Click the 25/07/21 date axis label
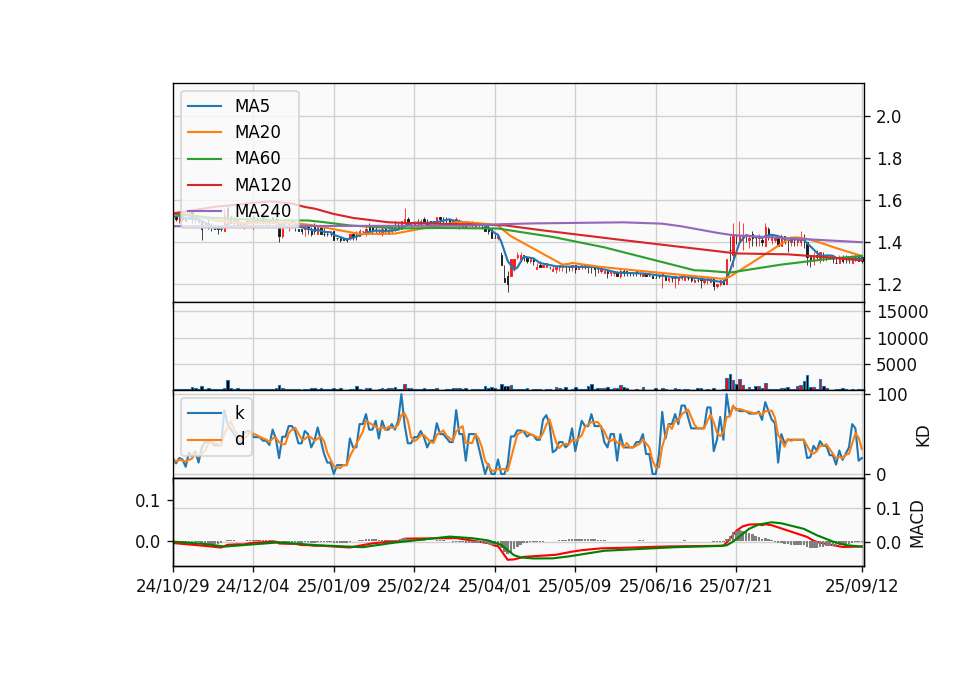 coord(736,586)
